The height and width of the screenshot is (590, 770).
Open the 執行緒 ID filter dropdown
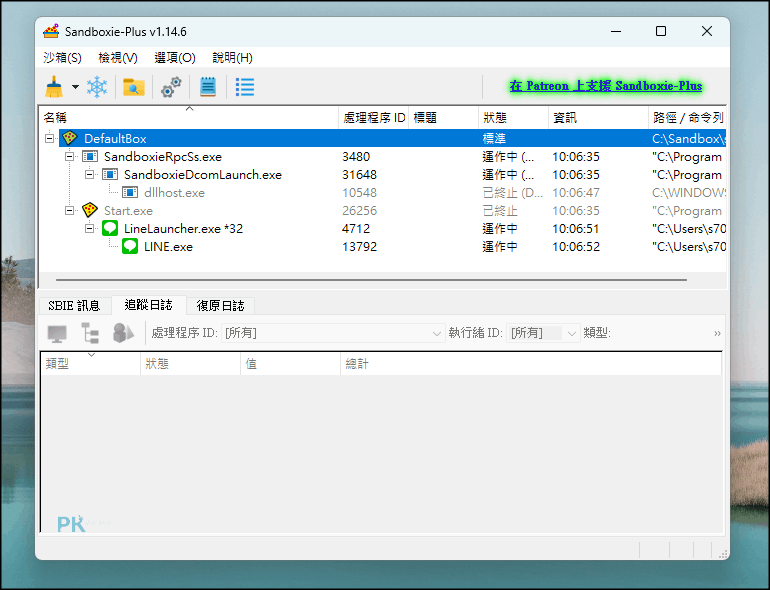[543, 333]
